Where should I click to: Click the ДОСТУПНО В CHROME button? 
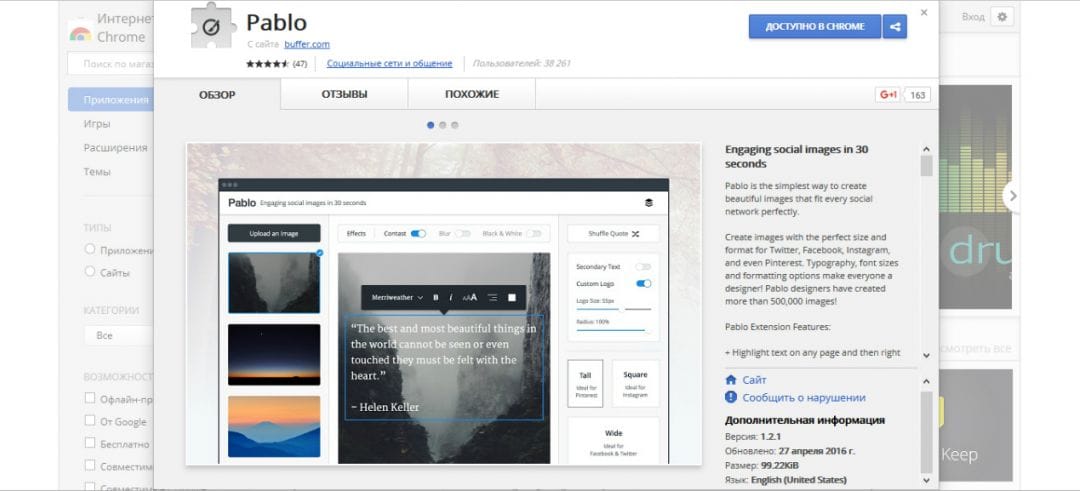[x=815, y=27]
